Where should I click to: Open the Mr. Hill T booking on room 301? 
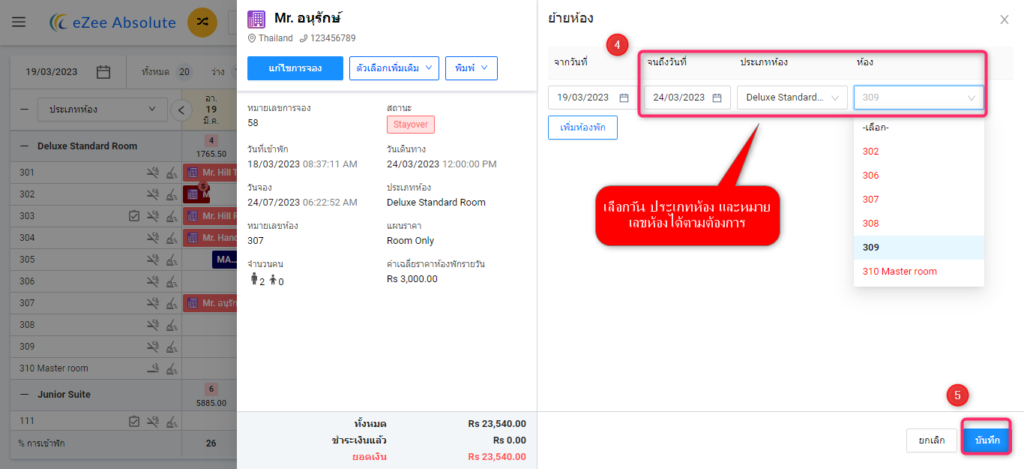[210, 173]
